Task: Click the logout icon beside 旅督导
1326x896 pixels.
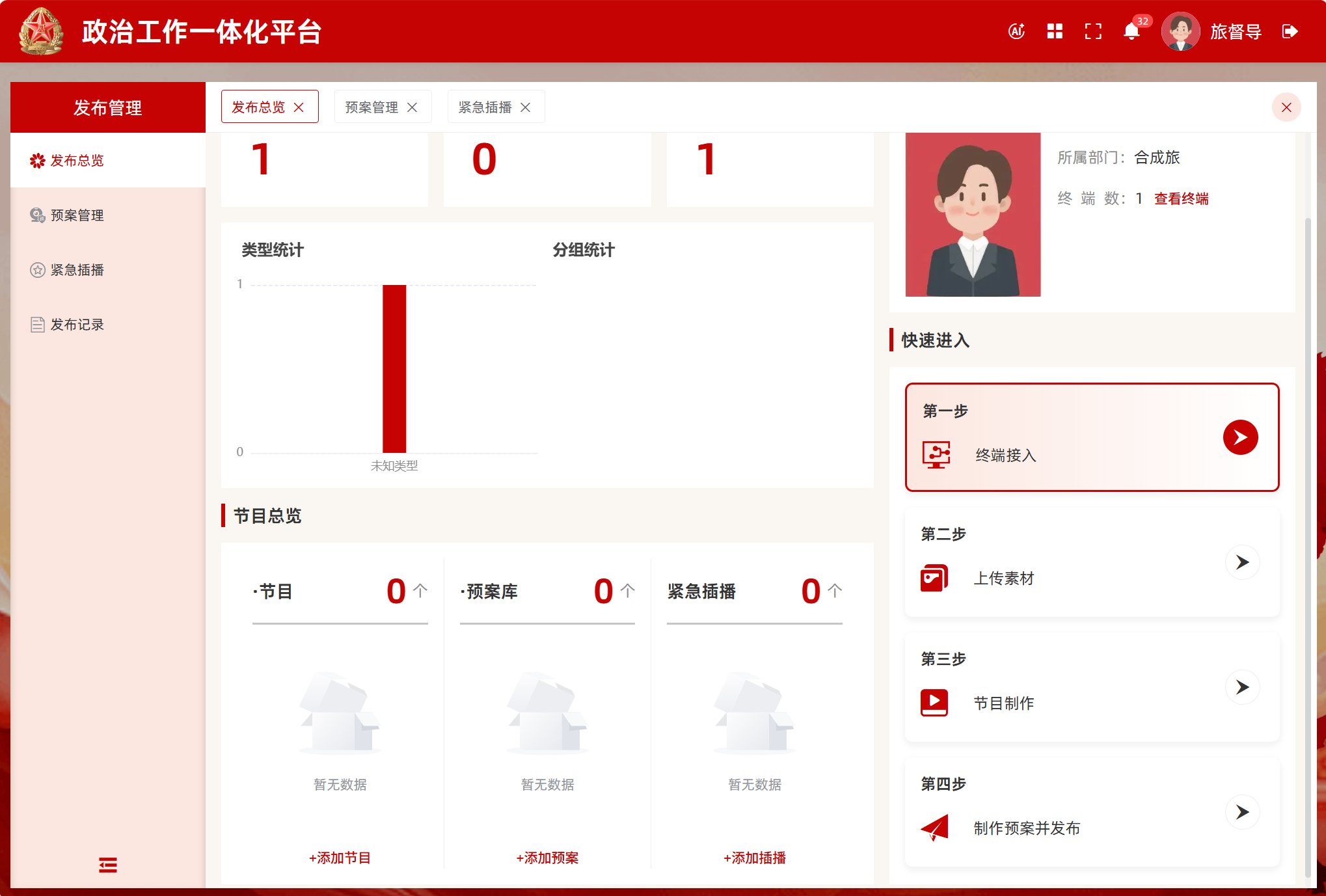Action: [x=1290, y=31]
